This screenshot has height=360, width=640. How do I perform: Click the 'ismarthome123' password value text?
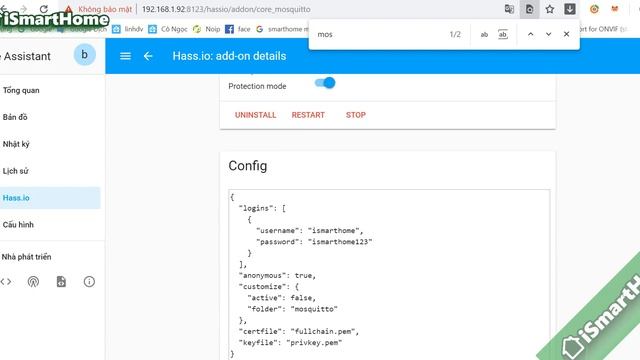[x=340, y=242]
